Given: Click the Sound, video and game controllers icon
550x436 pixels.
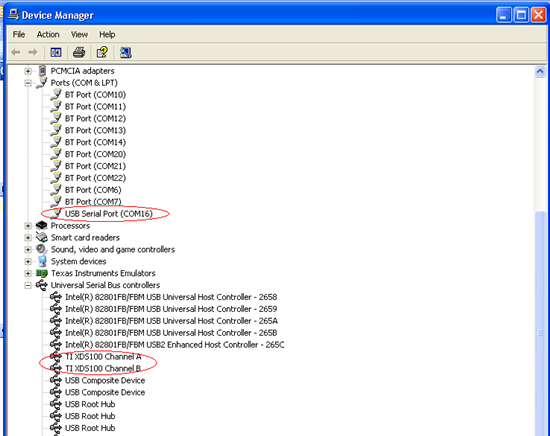Looking at the screenshot, I should pos(41,249).
